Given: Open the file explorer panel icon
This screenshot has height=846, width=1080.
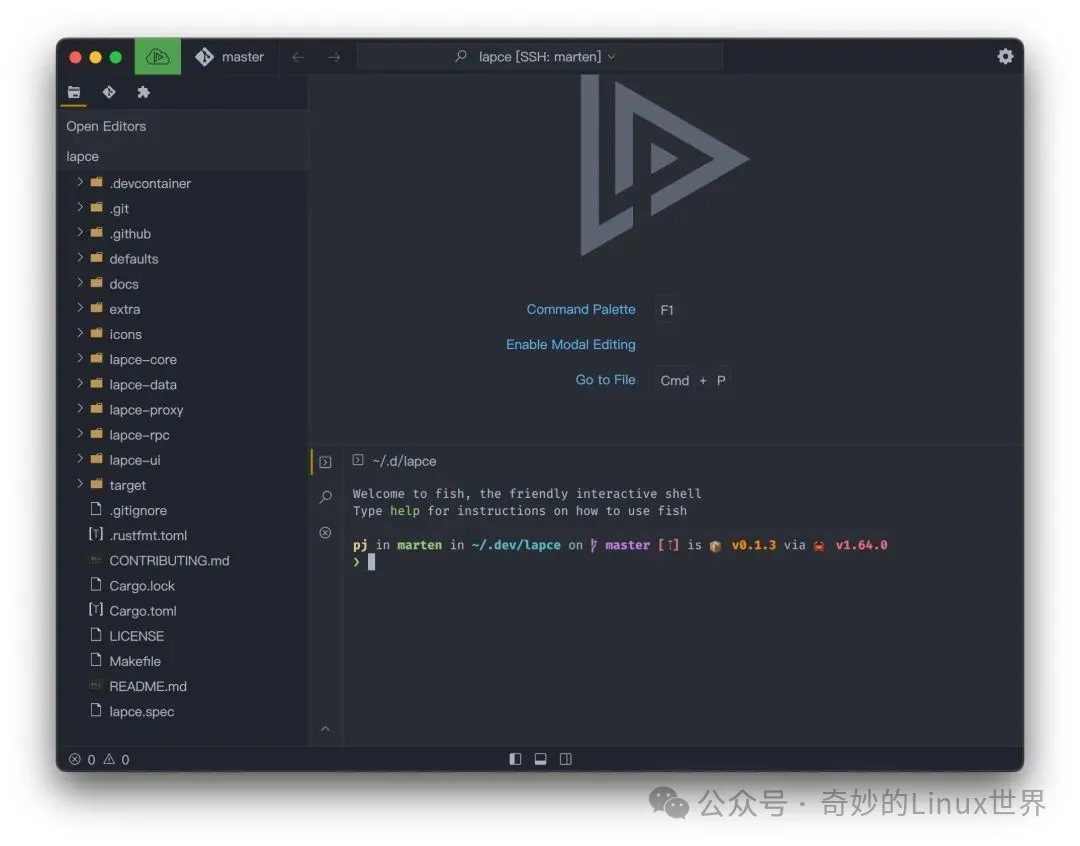Looking at the screenshot, I should click(74, 92).
